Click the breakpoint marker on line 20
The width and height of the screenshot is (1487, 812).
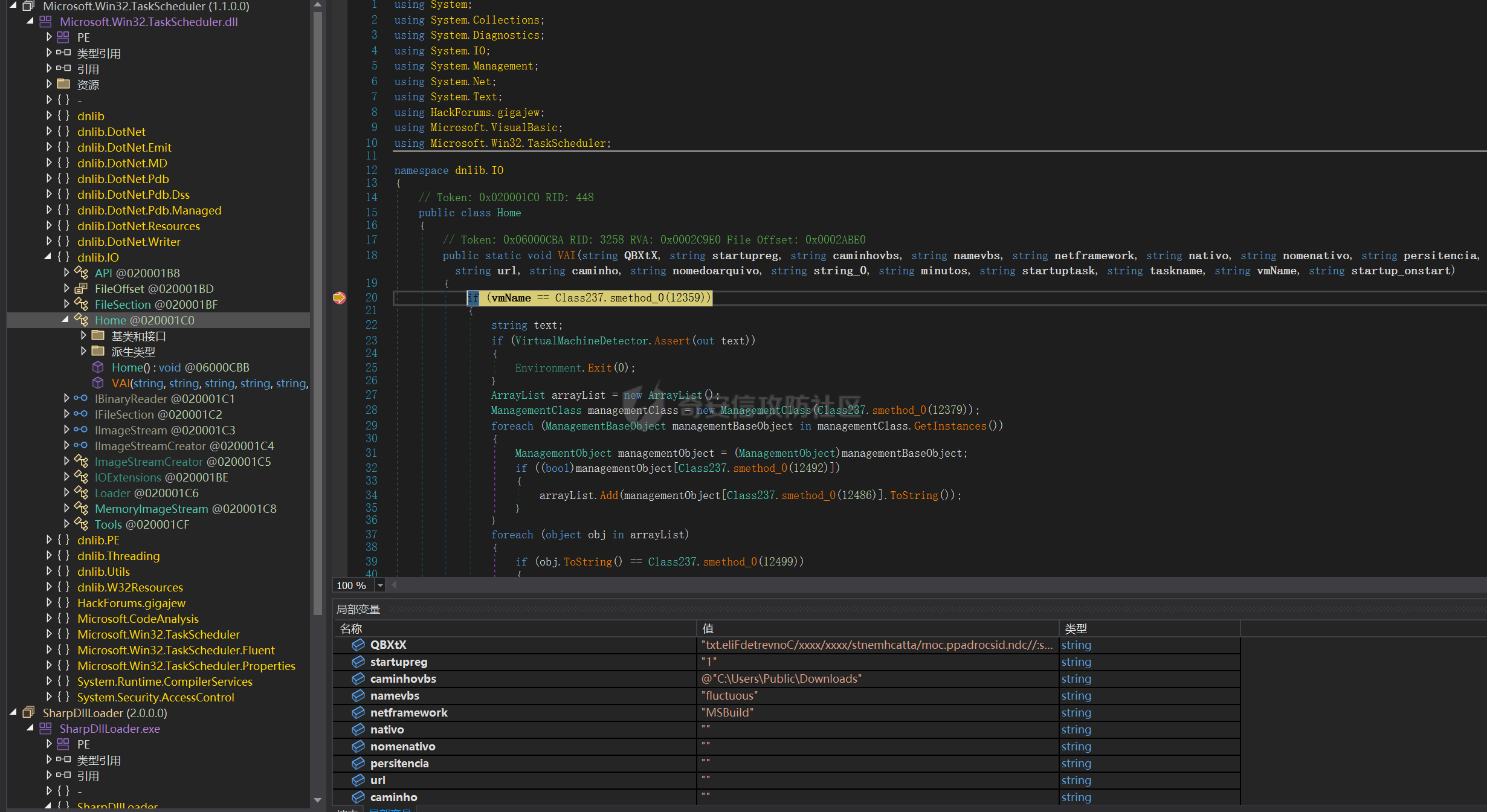[340, 298]
